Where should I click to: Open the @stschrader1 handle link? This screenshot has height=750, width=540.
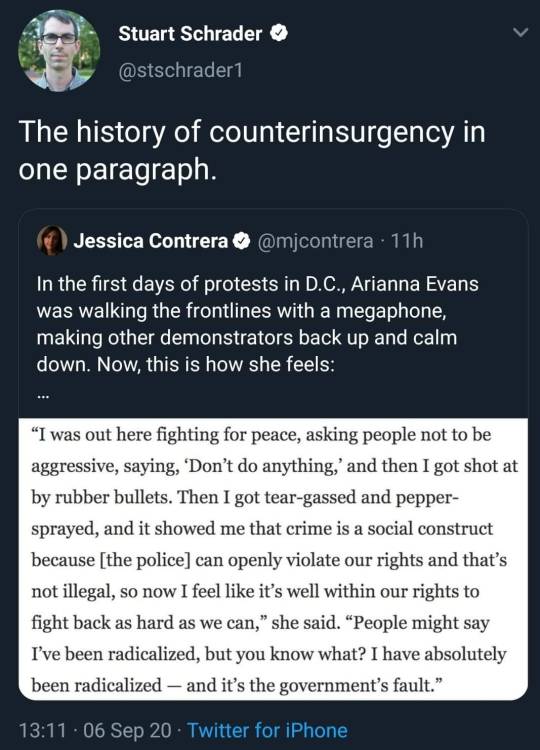point(180,71)
